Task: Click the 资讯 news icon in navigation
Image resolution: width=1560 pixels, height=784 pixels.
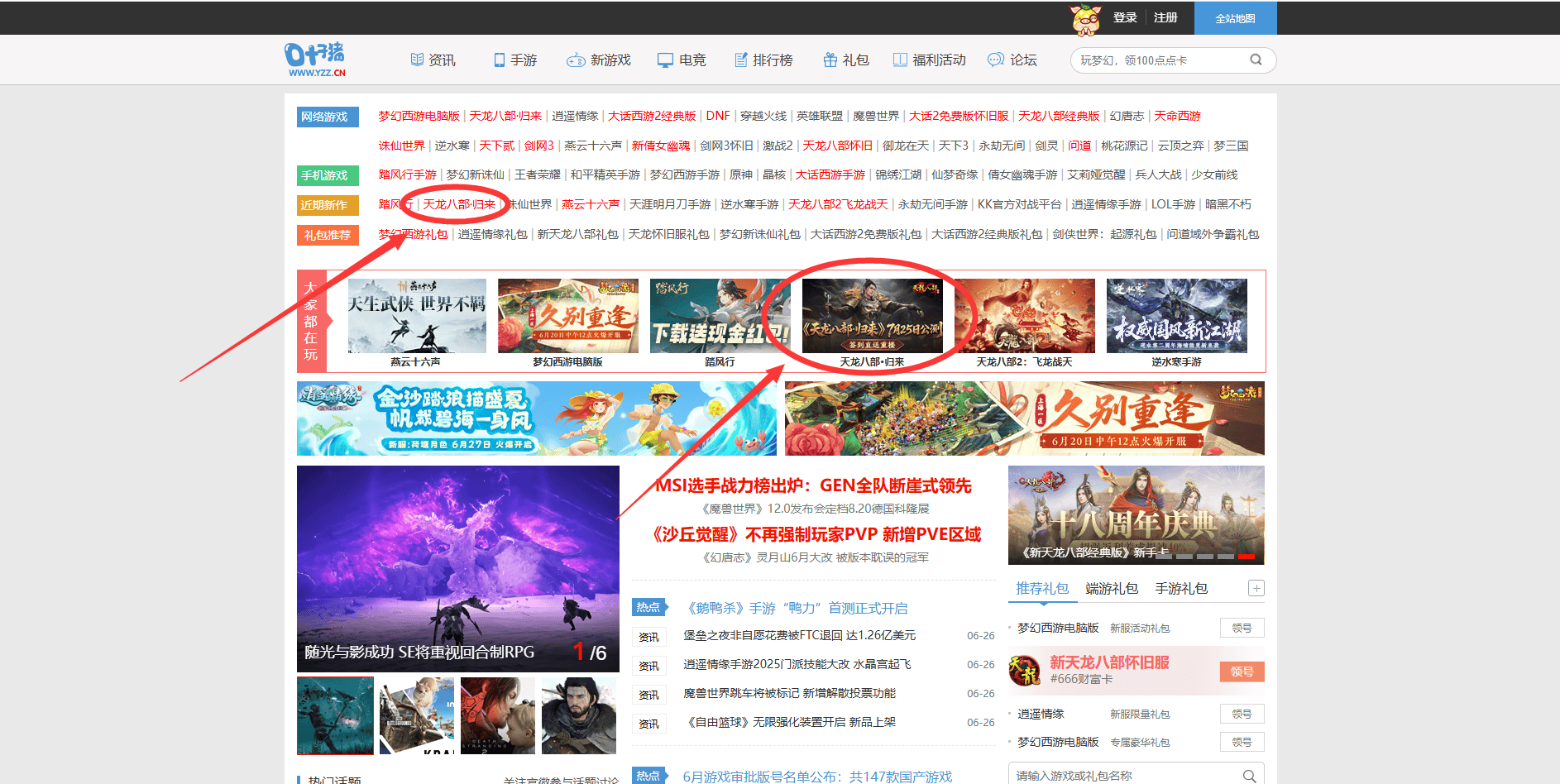Action: (x=417, y=60)
